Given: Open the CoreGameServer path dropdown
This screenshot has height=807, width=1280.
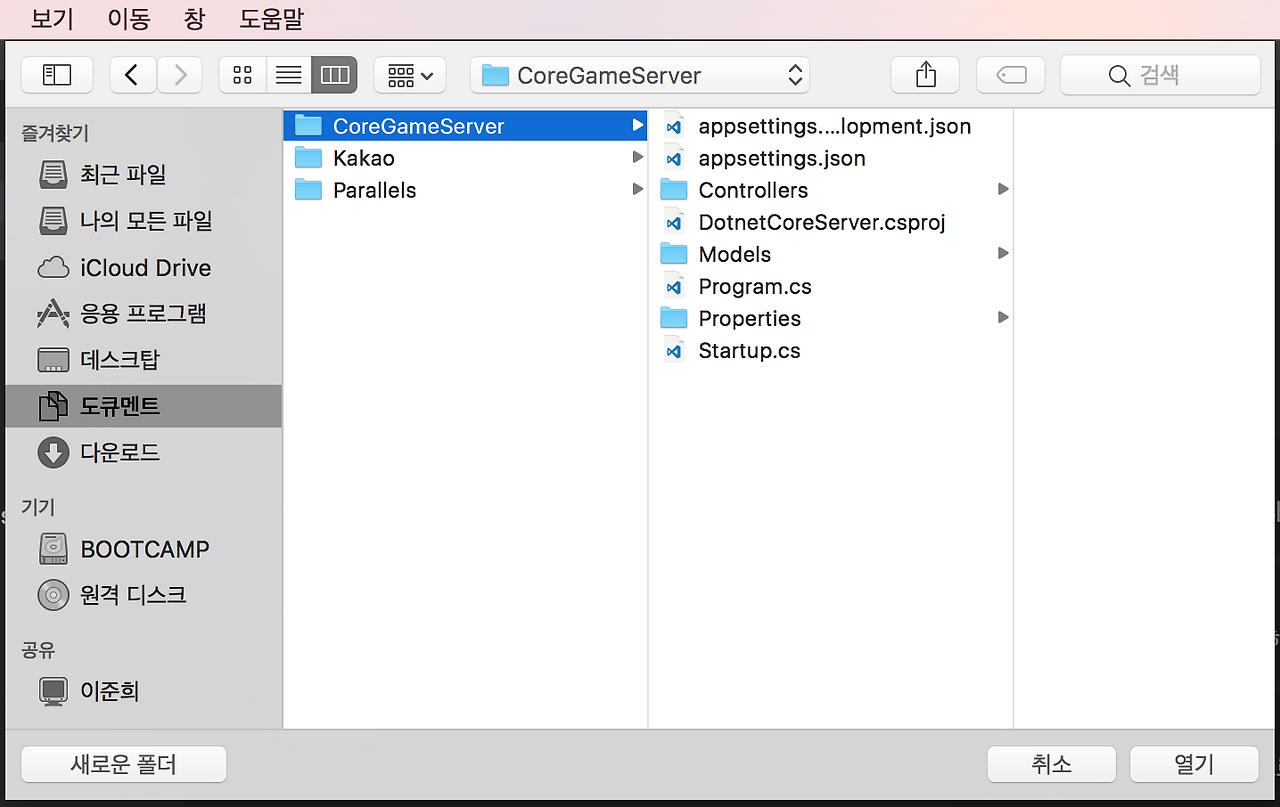Looking at the screenshot, I should click(x=640, y=75).
